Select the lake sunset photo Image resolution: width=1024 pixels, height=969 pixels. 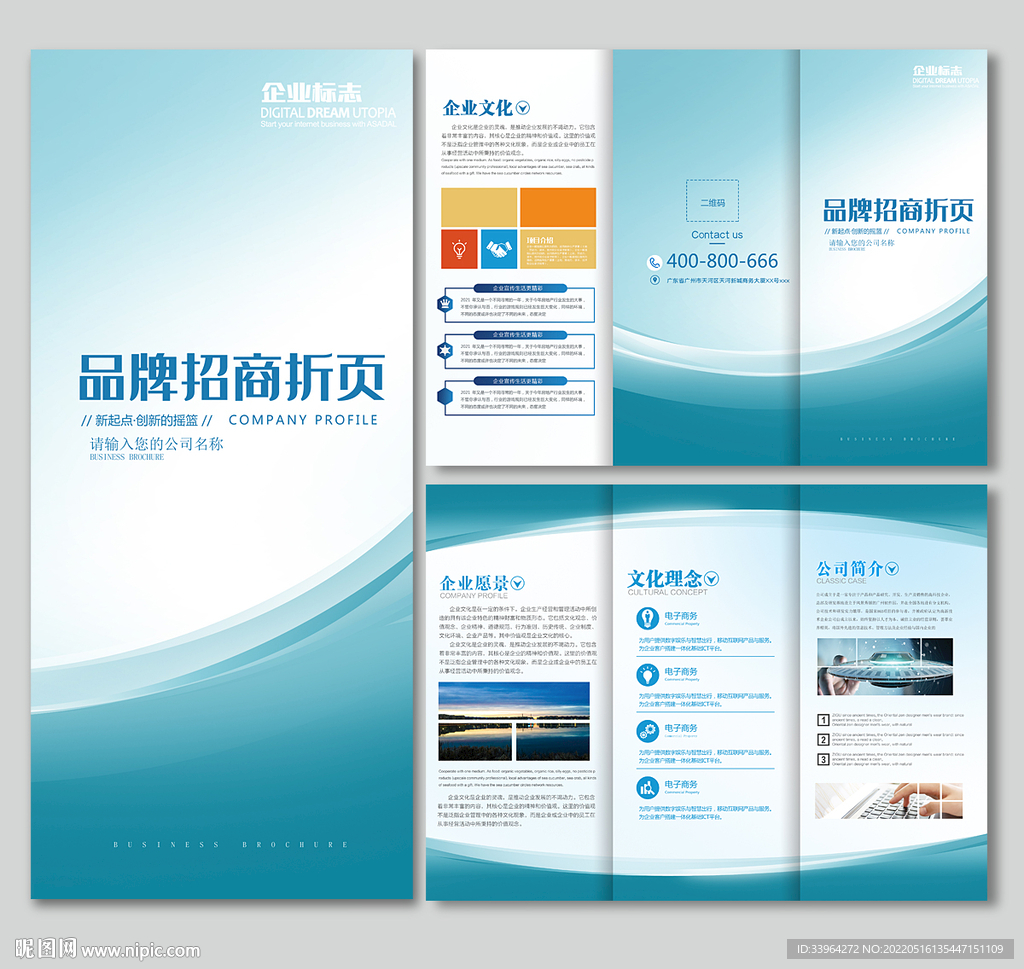(514, 722)
